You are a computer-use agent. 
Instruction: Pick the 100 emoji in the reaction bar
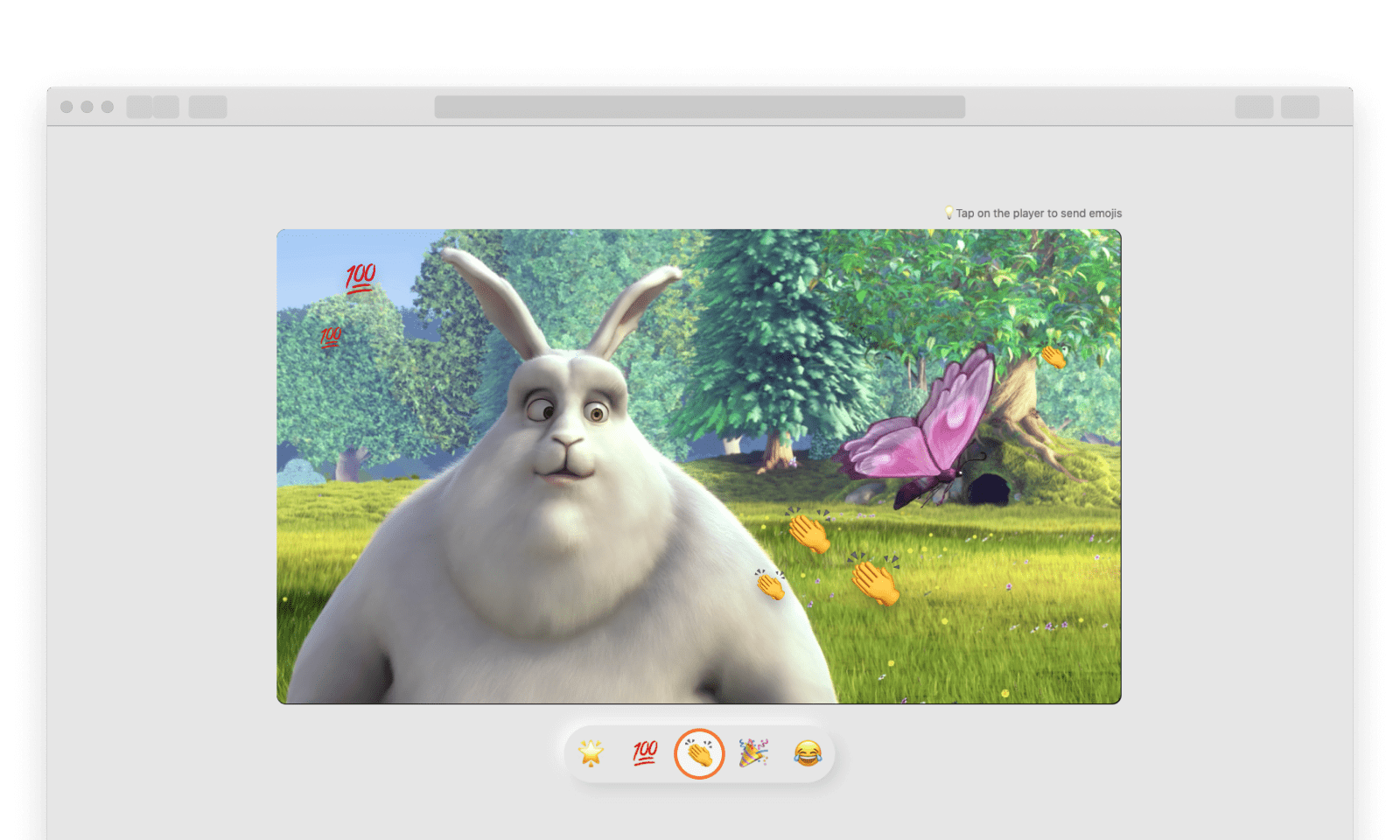[645, 753]
